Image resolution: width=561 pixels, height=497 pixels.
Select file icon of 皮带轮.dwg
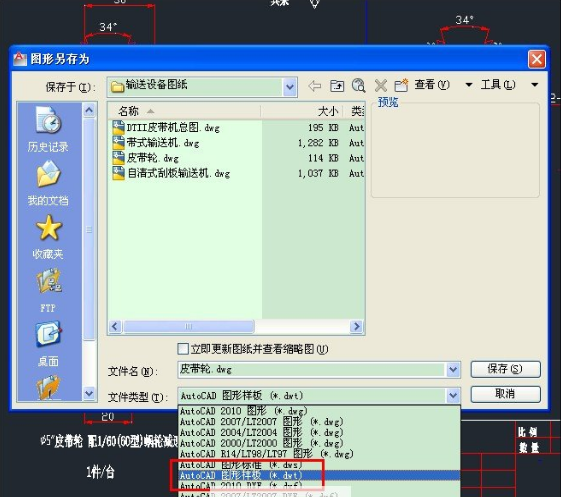click(x=118, y=158)
